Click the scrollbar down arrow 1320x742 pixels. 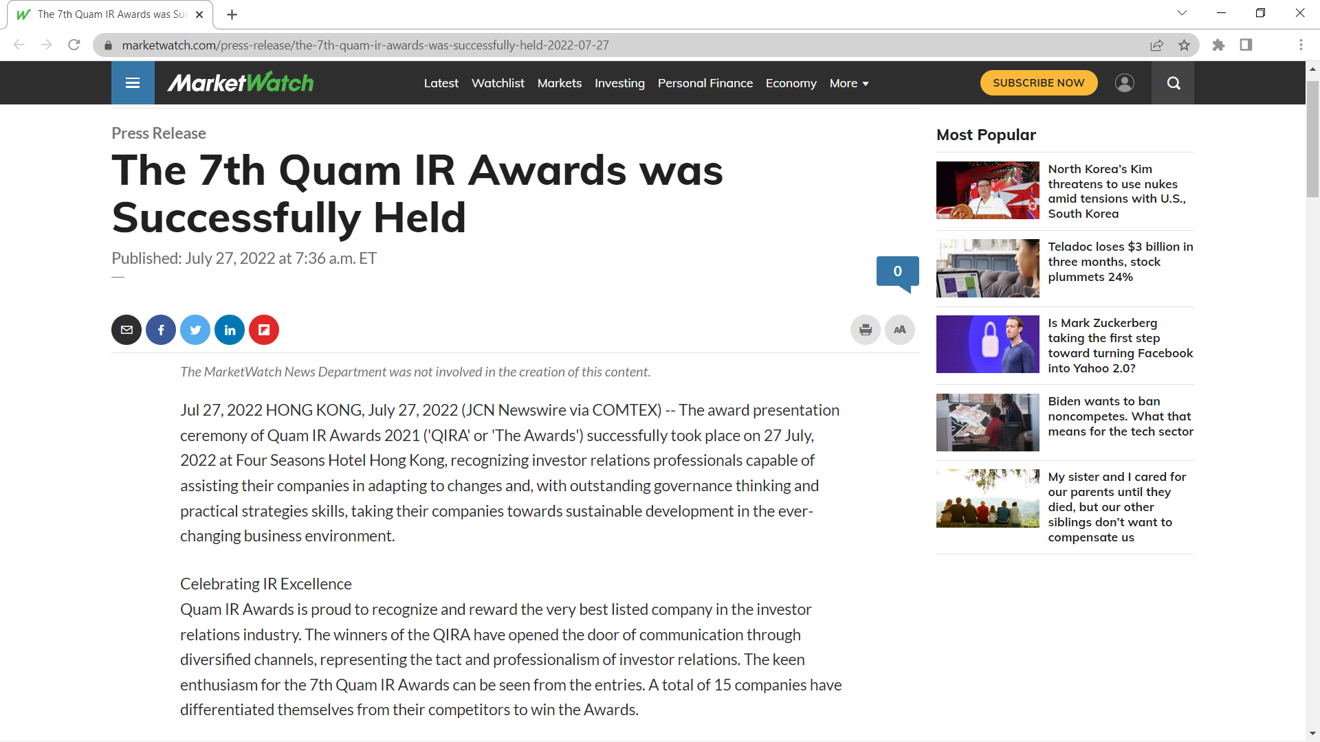click(x=1312, y=734)
